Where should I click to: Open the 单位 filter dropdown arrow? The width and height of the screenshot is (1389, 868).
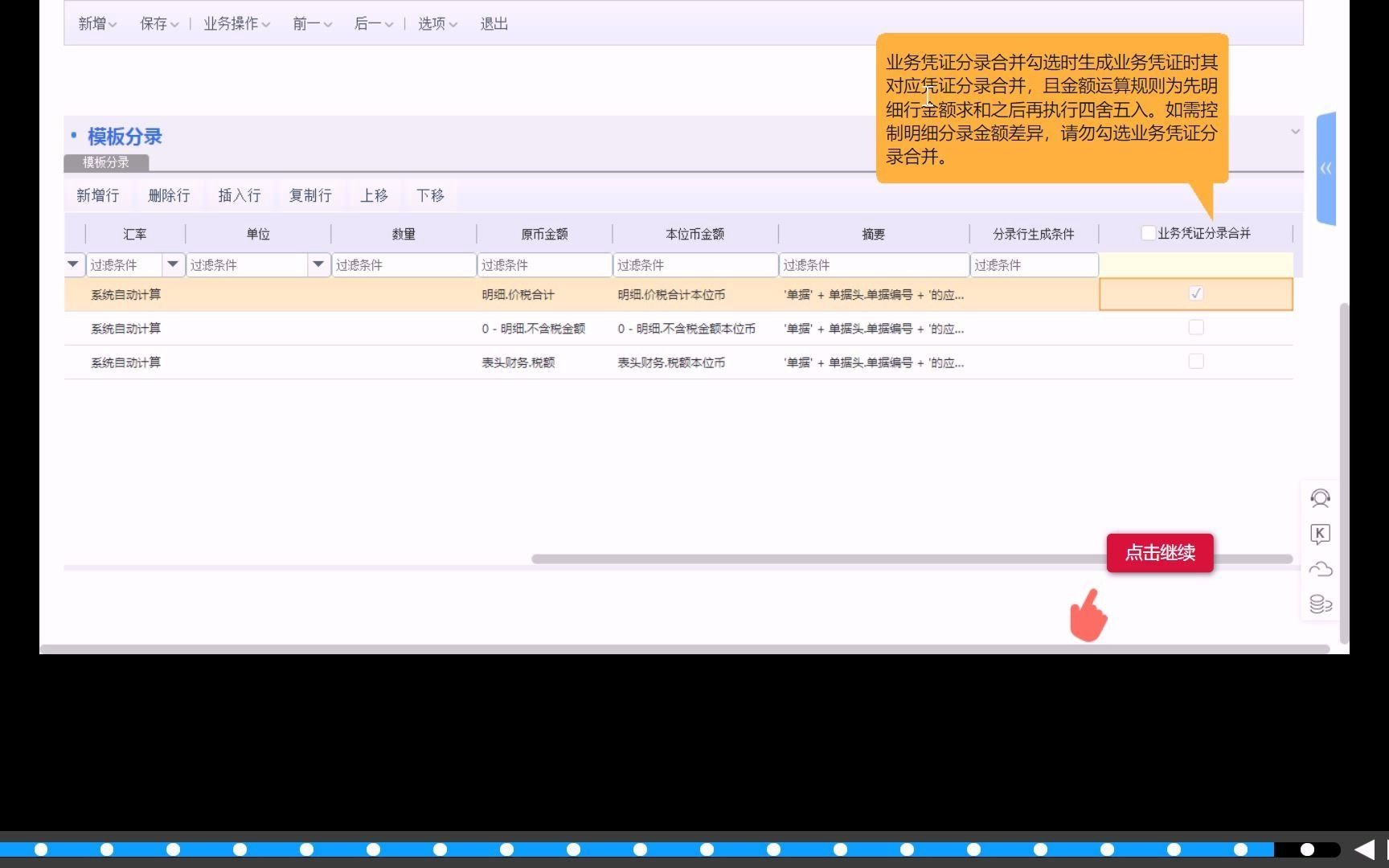pos(318,264)
